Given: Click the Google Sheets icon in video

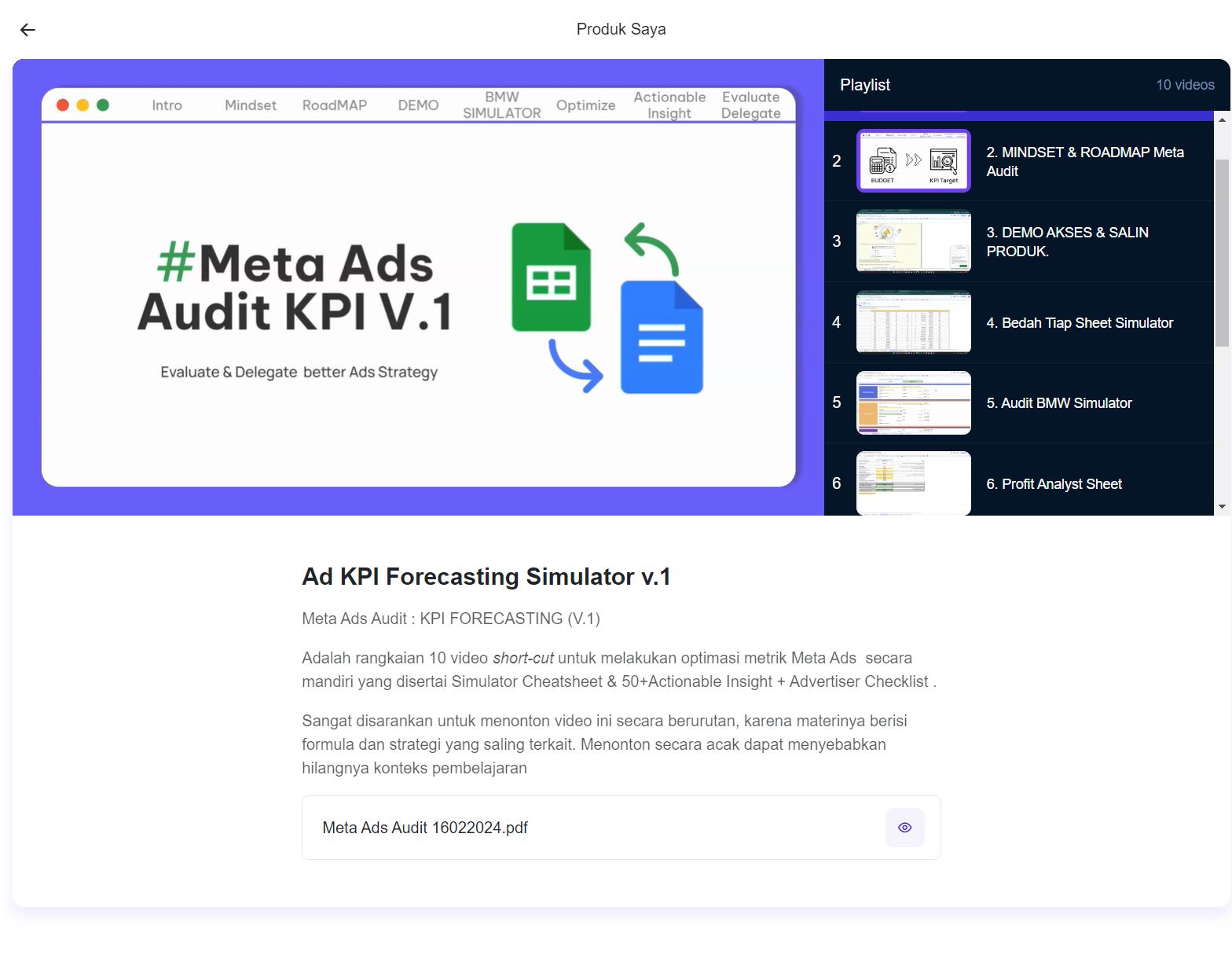Looking at the screenshot, I should [551, 277].
